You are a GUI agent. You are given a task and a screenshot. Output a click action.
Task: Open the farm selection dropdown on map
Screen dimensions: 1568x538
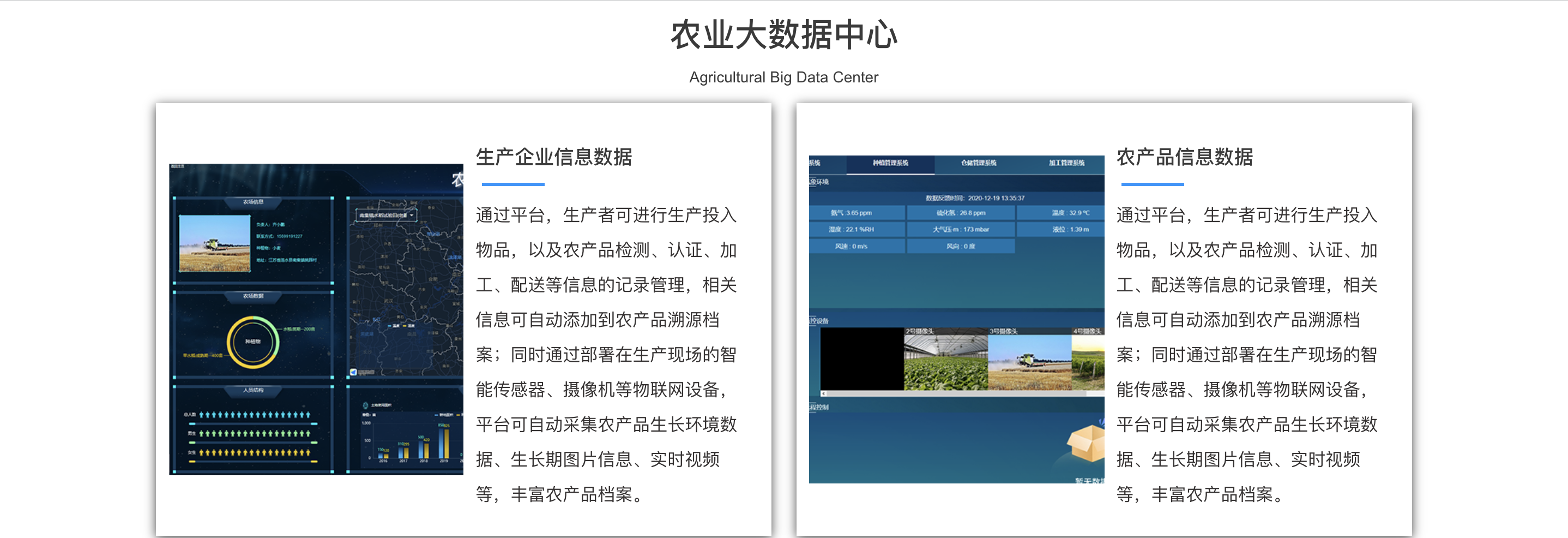(x=386, y=215)
